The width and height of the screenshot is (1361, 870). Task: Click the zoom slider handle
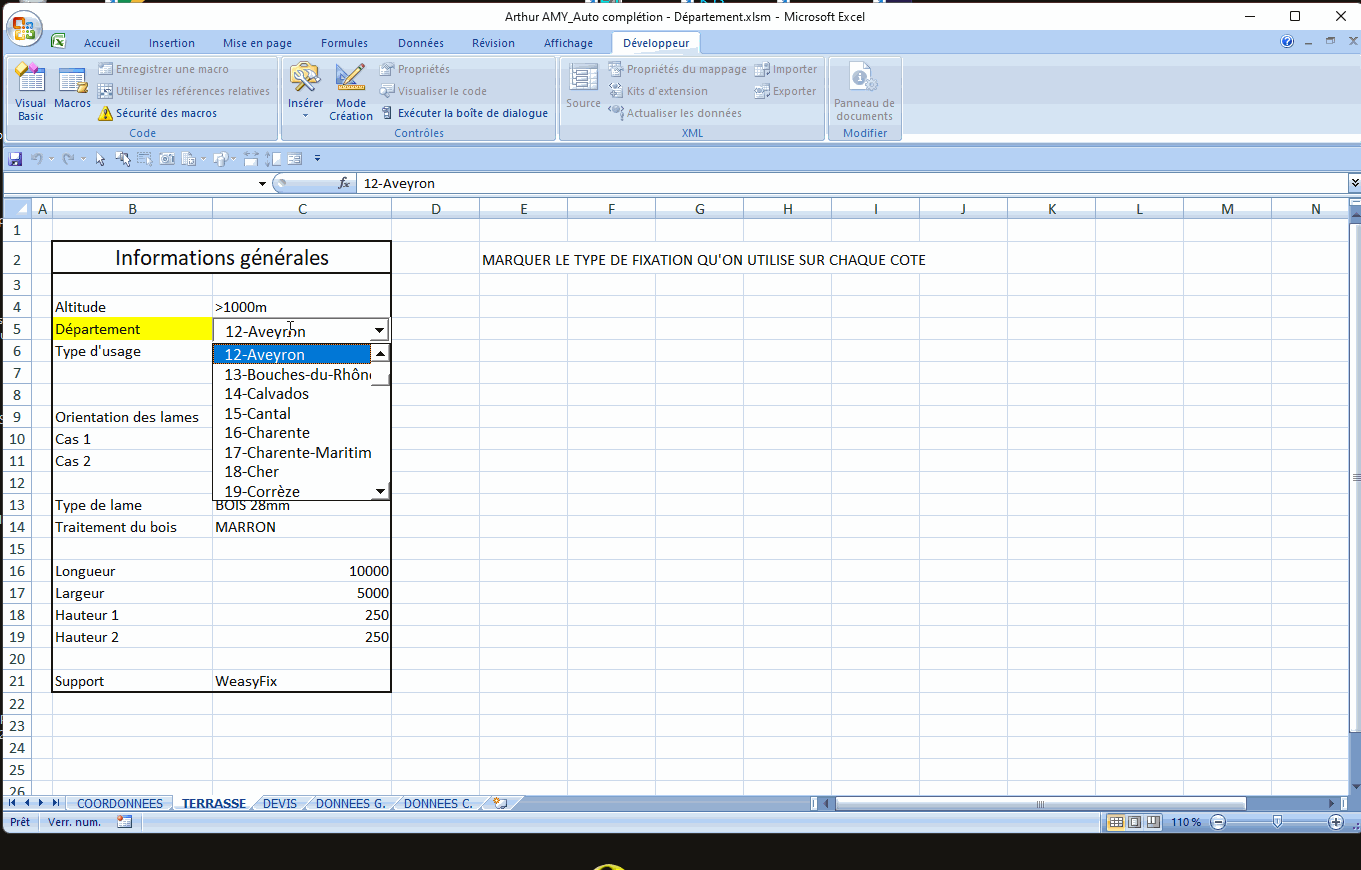1277,822
